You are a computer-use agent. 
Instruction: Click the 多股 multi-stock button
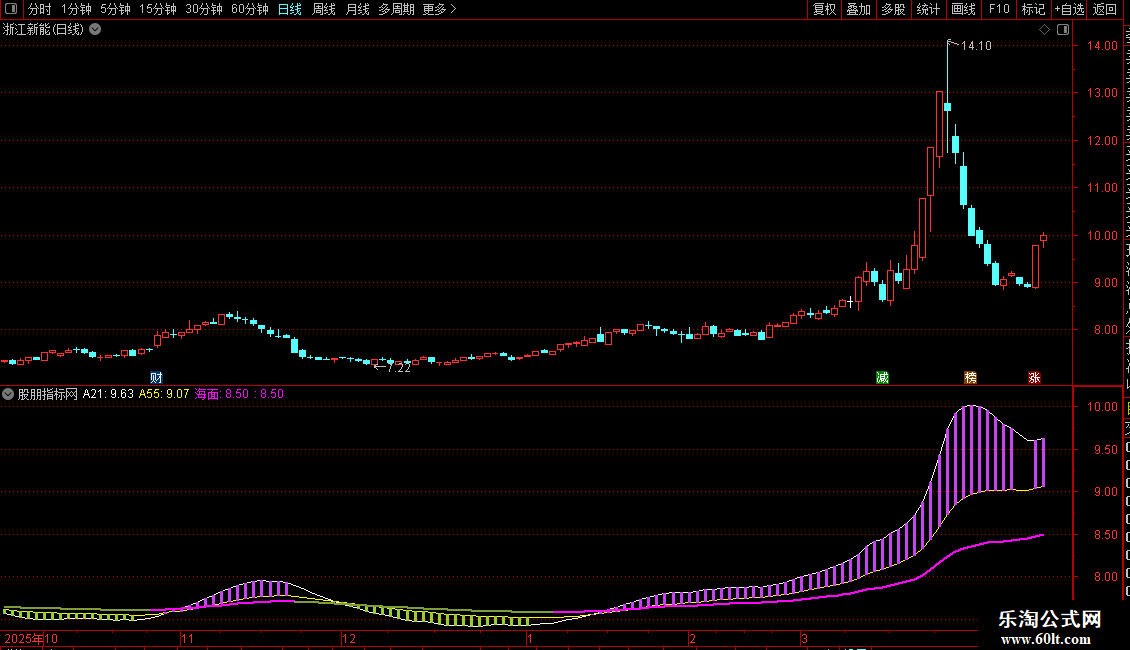tap(893, 9)
